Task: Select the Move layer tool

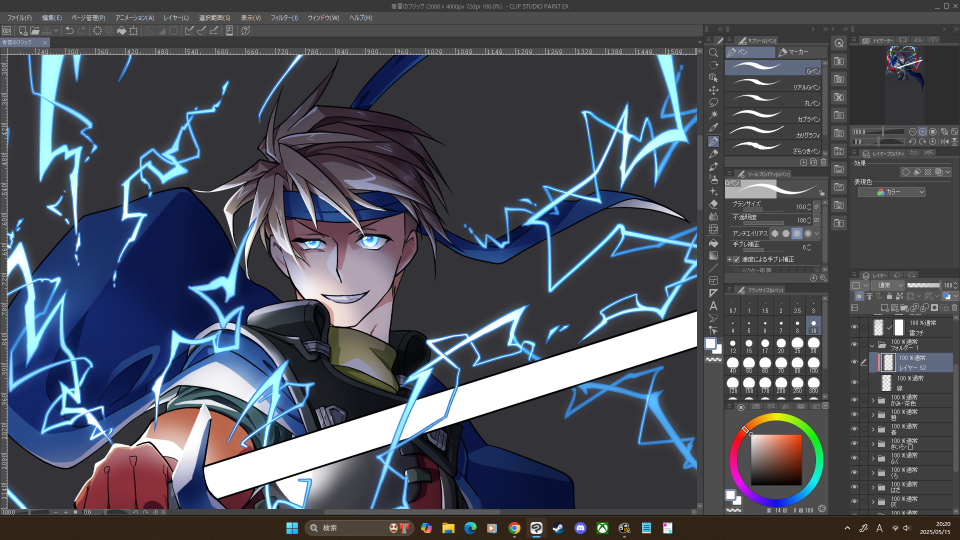Action: tap(713, 77)
